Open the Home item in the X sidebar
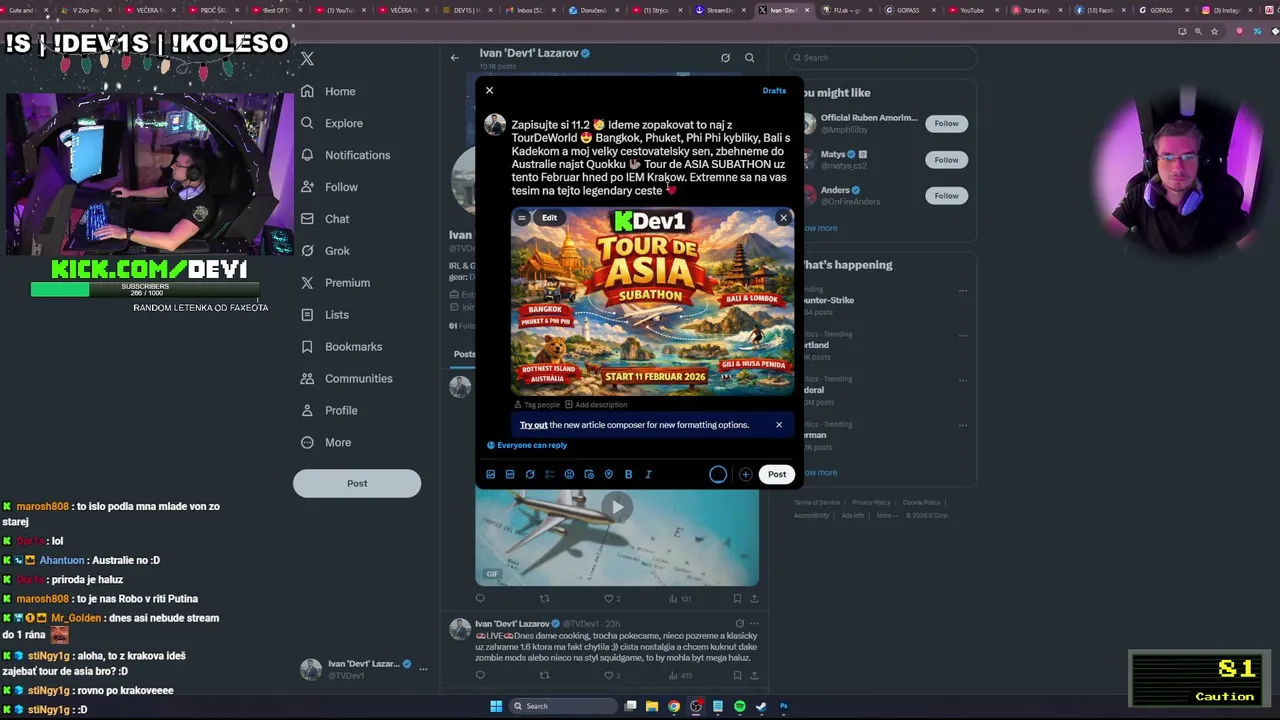 328,91
